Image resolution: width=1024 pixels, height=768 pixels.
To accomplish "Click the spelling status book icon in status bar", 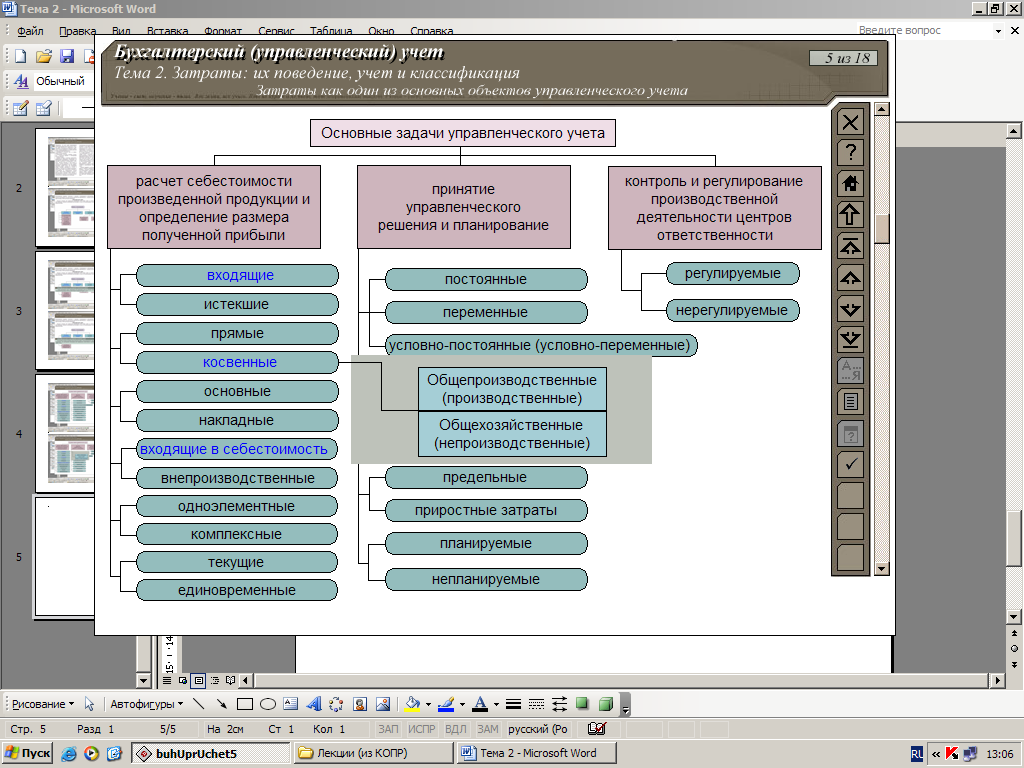I will [x=597, y=729].
